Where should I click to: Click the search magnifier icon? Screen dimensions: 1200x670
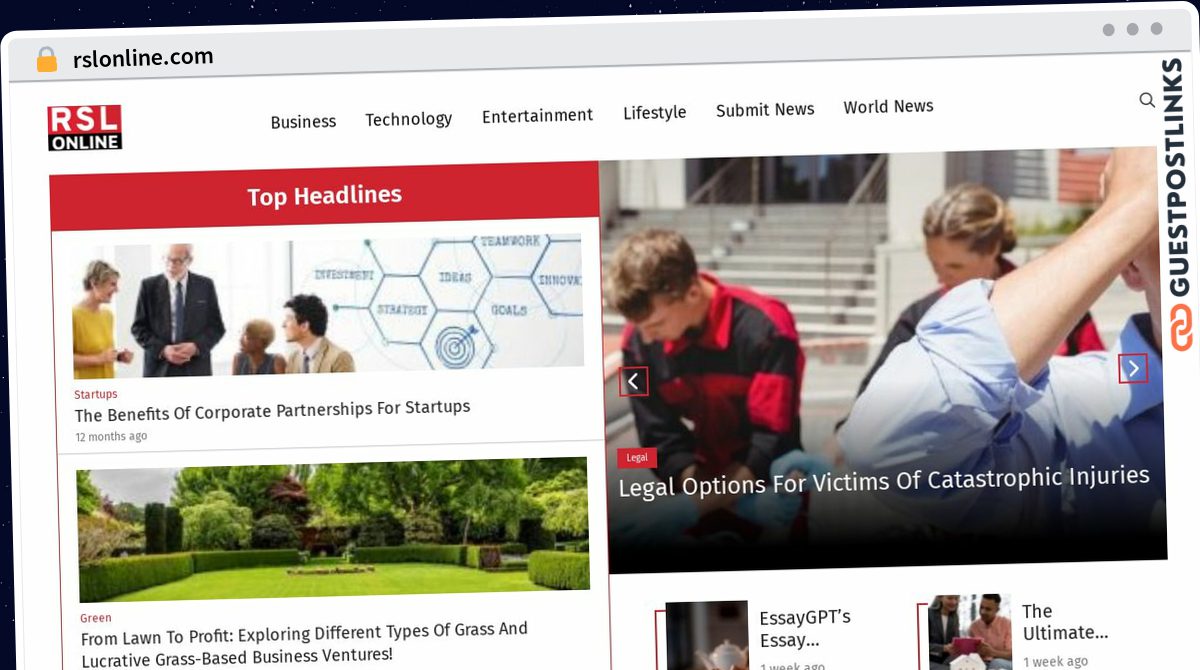coord(1147,100)
